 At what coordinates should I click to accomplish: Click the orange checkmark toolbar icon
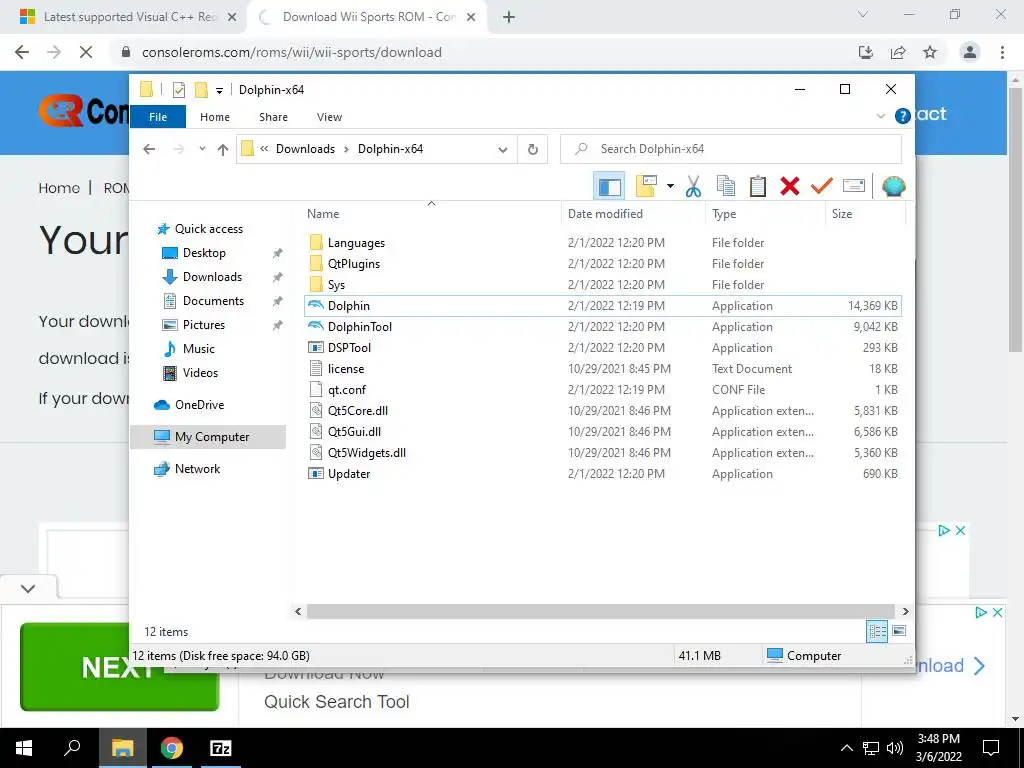point(822,187)
